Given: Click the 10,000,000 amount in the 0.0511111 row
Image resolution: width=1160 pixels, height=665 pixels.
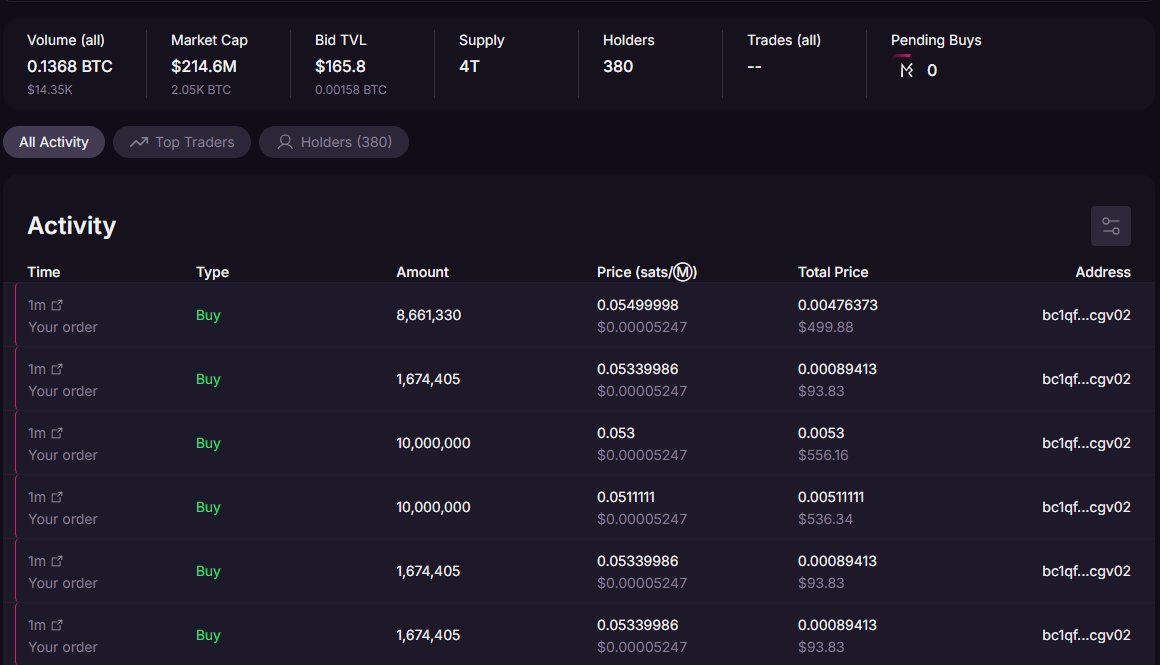Looking at the screenshot, I should 434,507.
